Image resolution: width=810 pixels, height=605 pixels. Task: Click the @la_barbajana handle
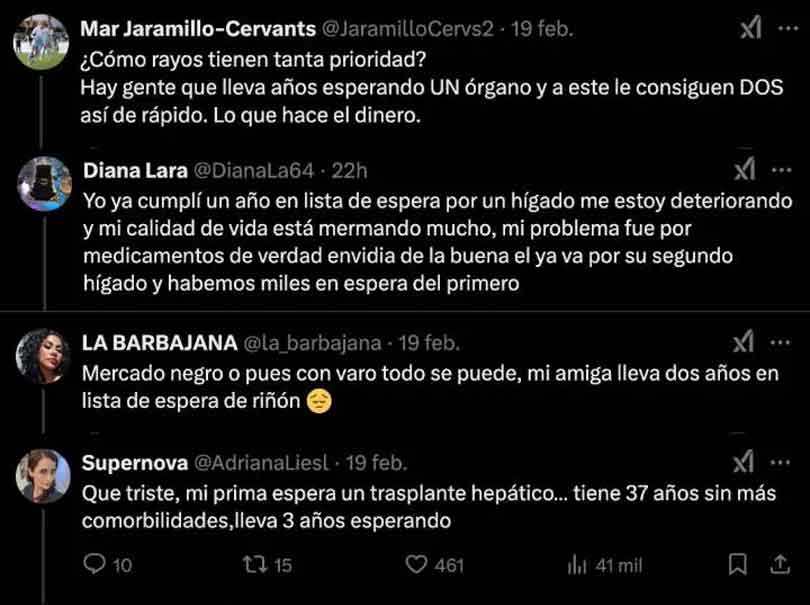(311, 342)
